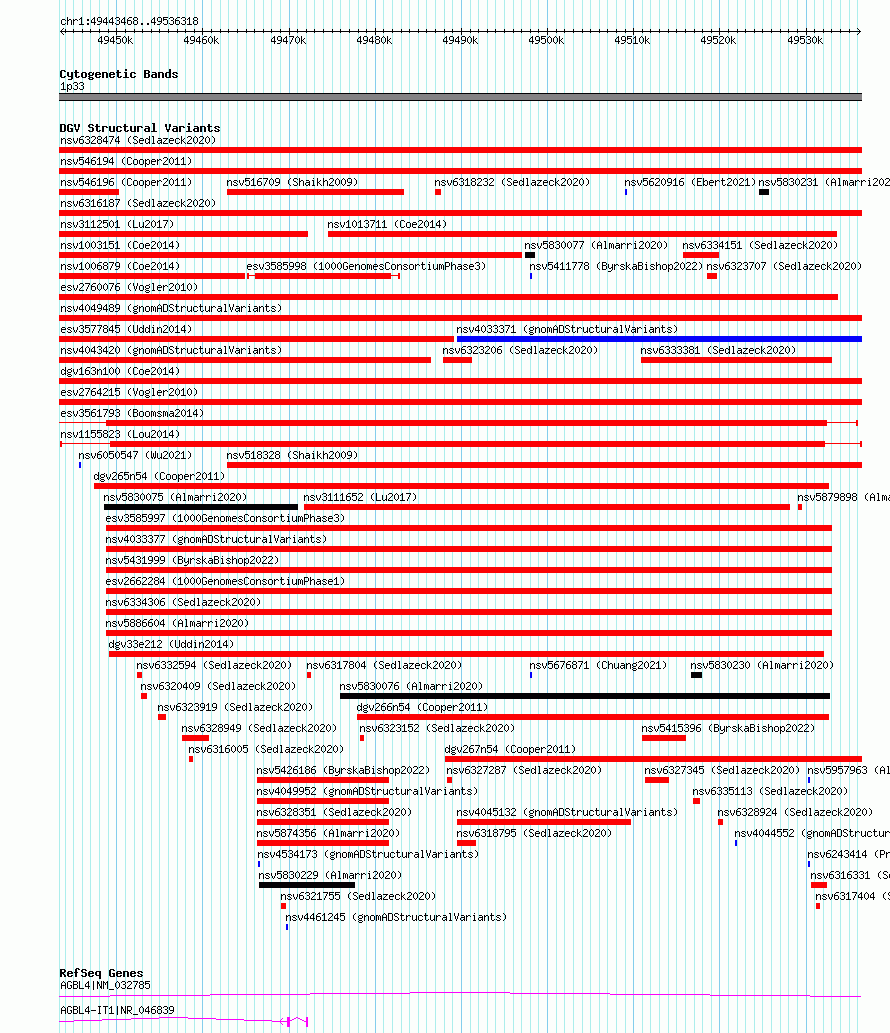The image size is (890, 1033).
Task: Click the nsv6318232 (Sedlazeck2020) label
Action: [512, 182]
